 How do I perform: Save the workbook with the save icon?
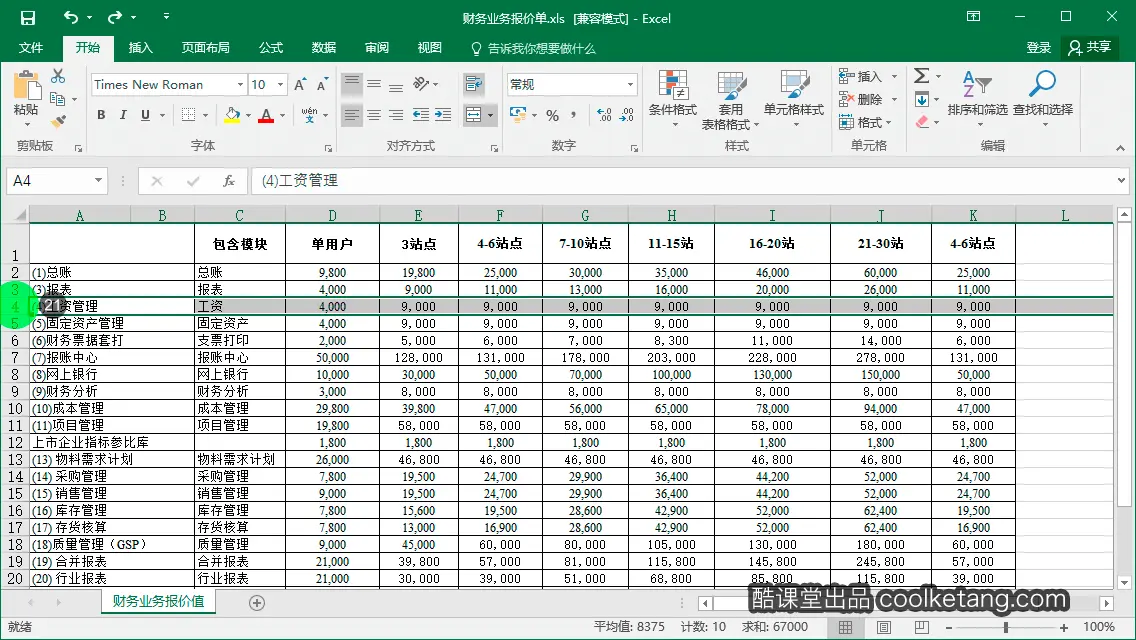(28, 17)
